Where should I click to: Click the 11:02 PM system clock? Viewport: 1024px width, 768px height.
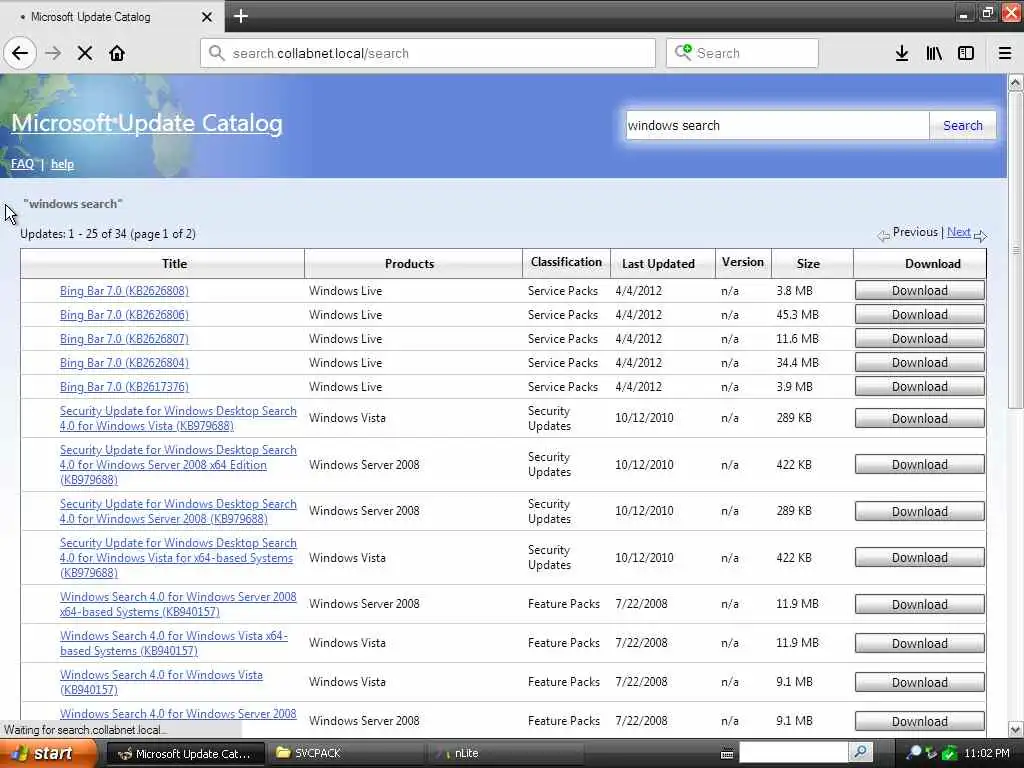987,754
